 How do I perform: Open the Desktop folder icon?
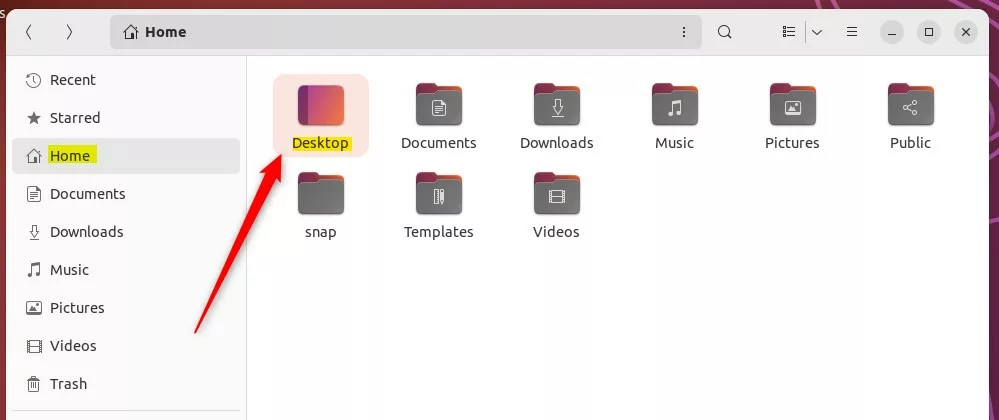tap(320, 105)
